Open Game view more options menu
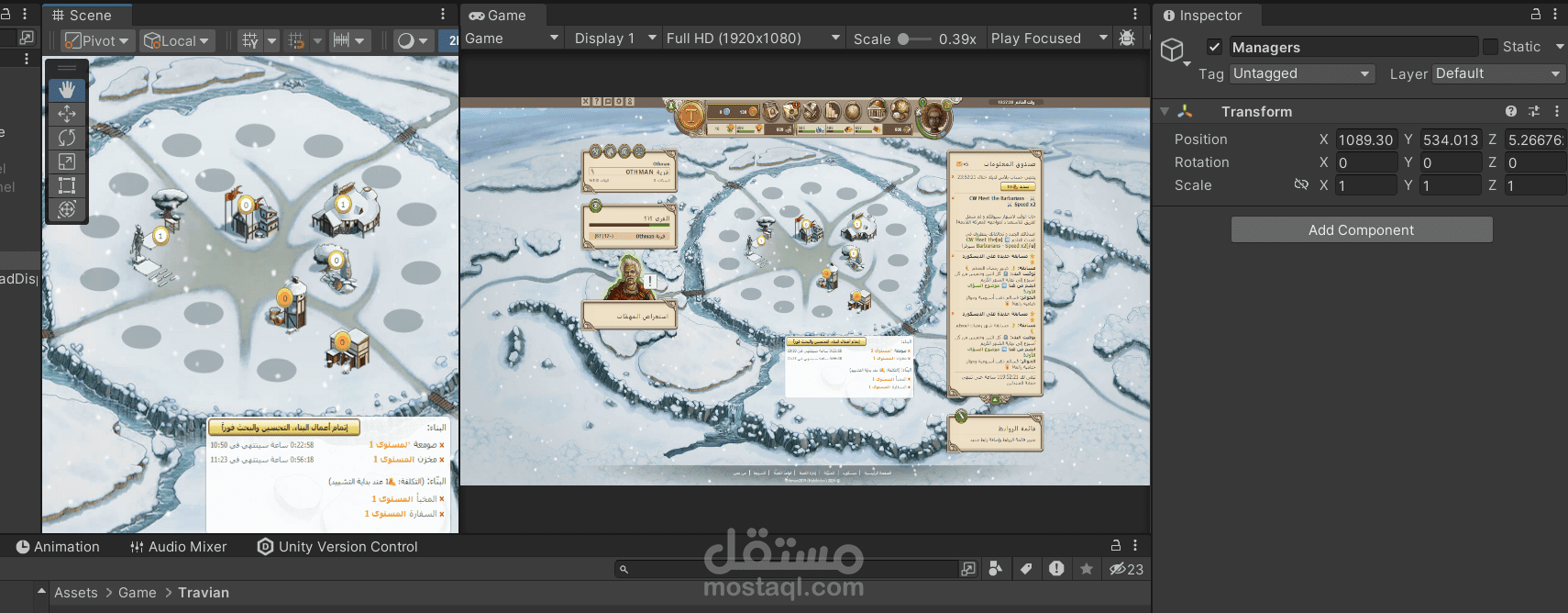Screen dimensions: 1568x613 [x=1135, y=15]
